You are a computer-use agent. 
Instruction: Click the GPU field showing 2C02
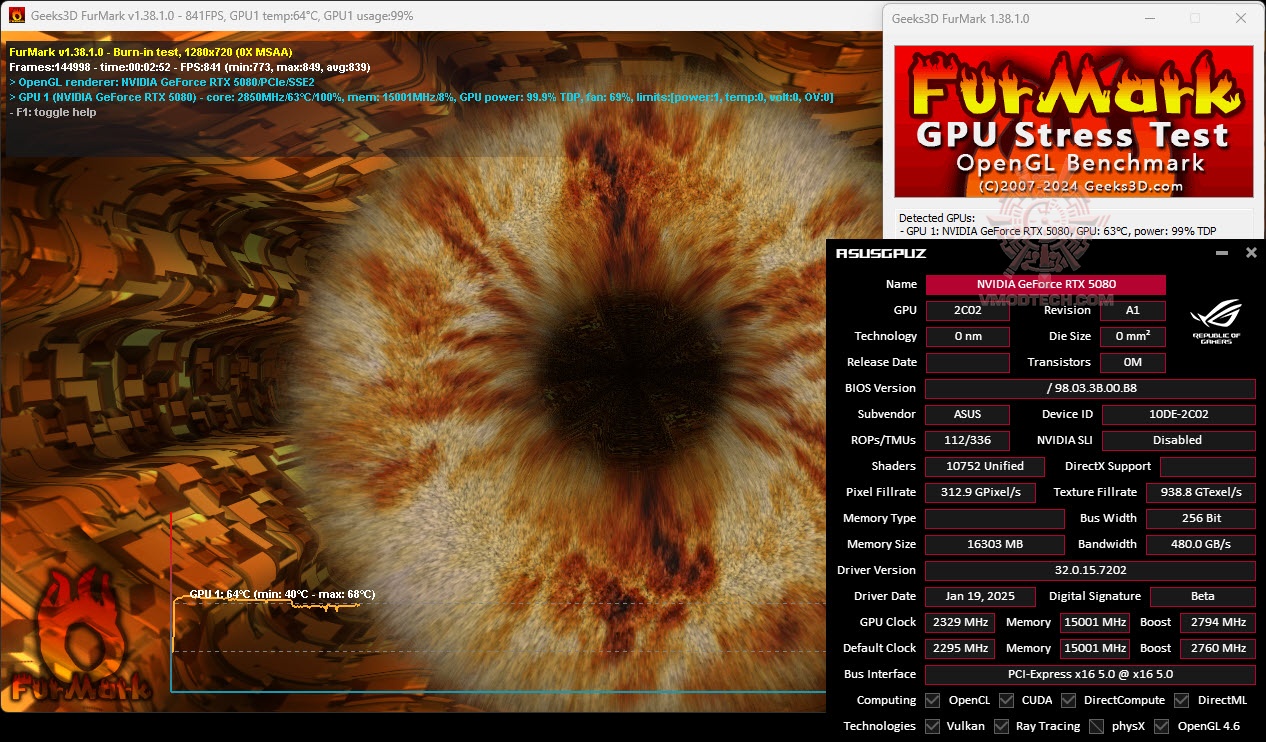[967, 310]
